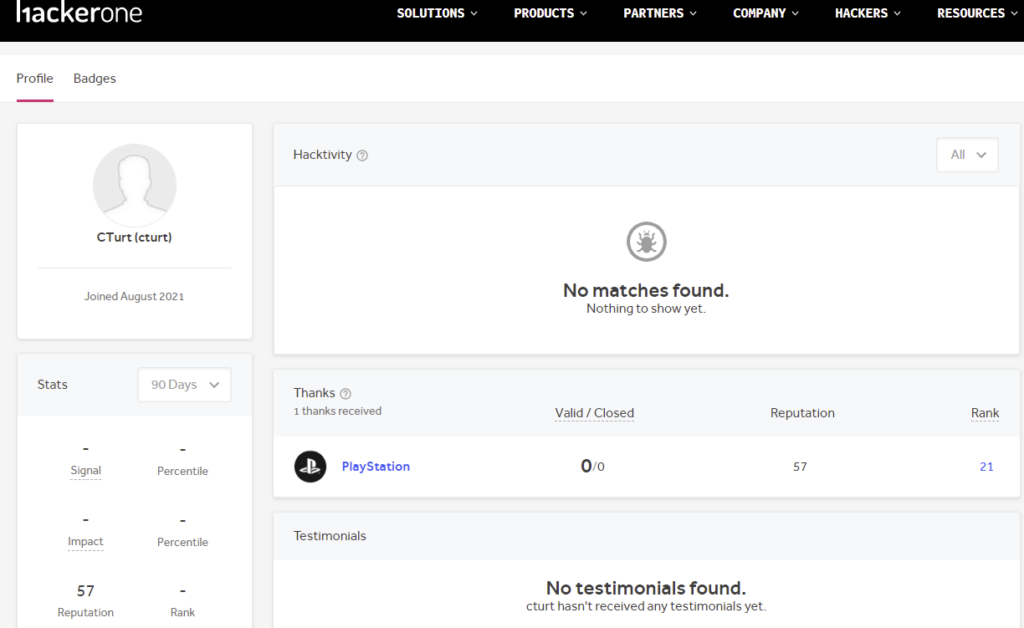Open the Hackers menu
The height and width of the screenshot is (628, 1024).
point(868,13)
